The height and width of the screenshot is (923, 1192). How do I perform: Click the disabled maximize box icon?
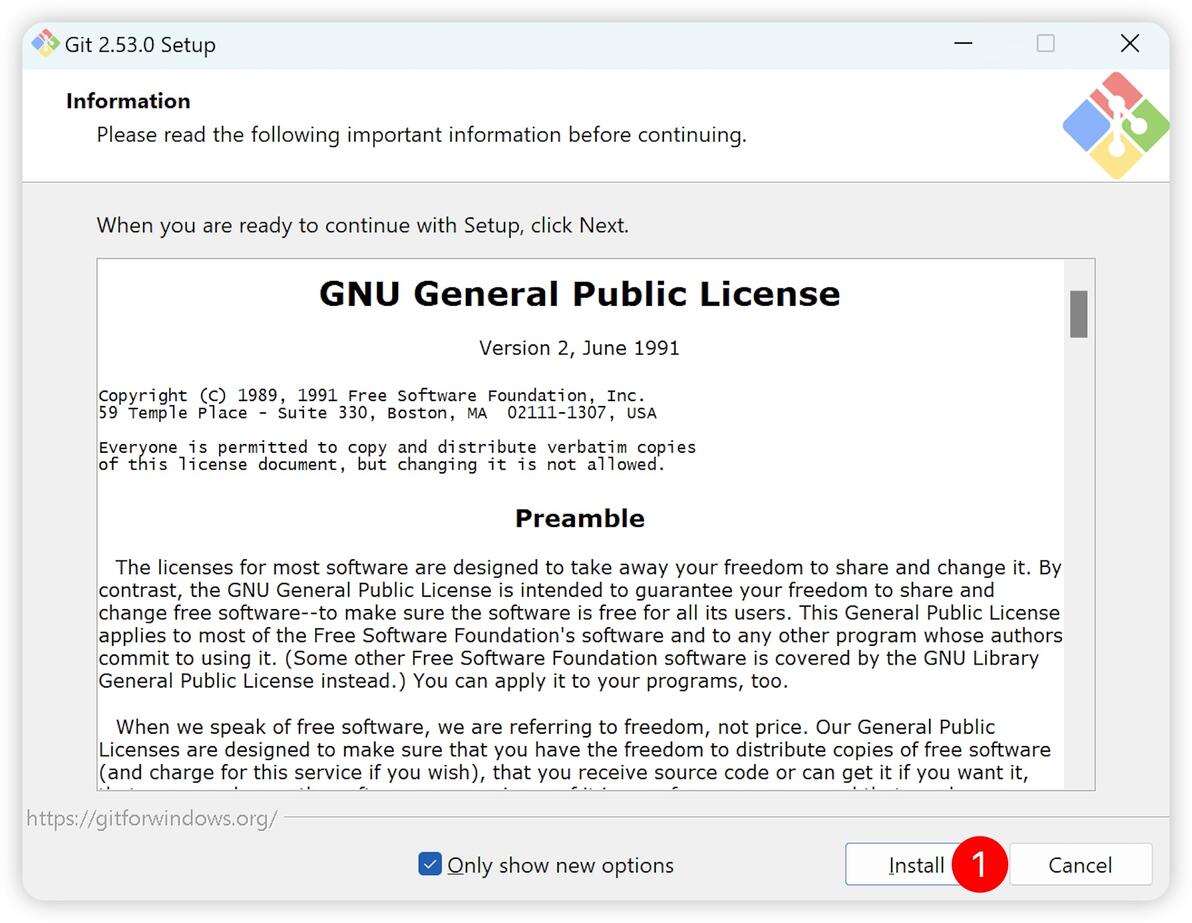click(x=1045, y=43)
